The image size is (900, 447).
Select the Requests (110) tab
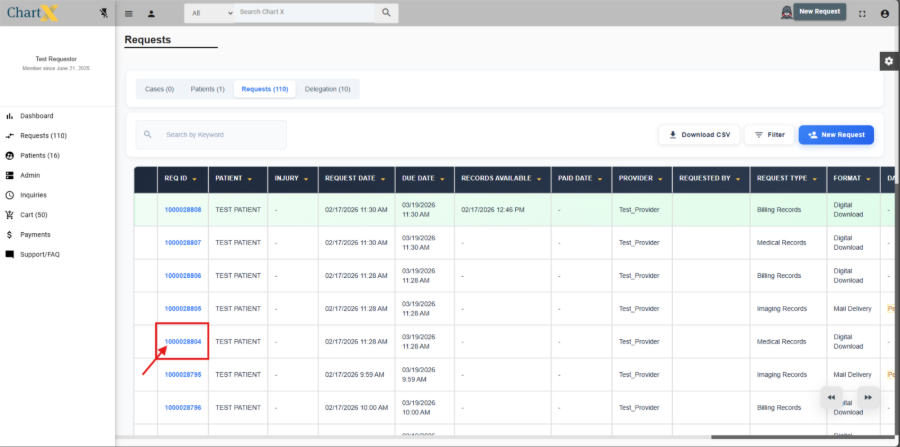point(265,90)
